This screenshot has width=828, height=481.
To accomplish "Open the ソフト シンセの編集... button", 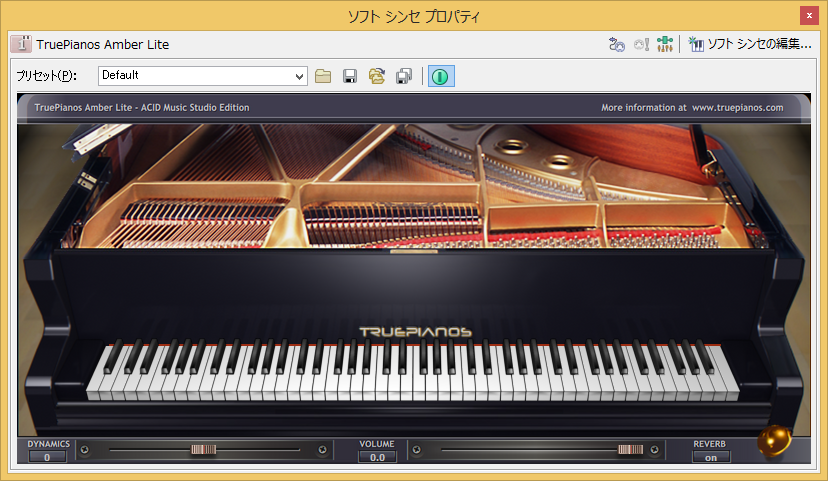I will (750, 44).
